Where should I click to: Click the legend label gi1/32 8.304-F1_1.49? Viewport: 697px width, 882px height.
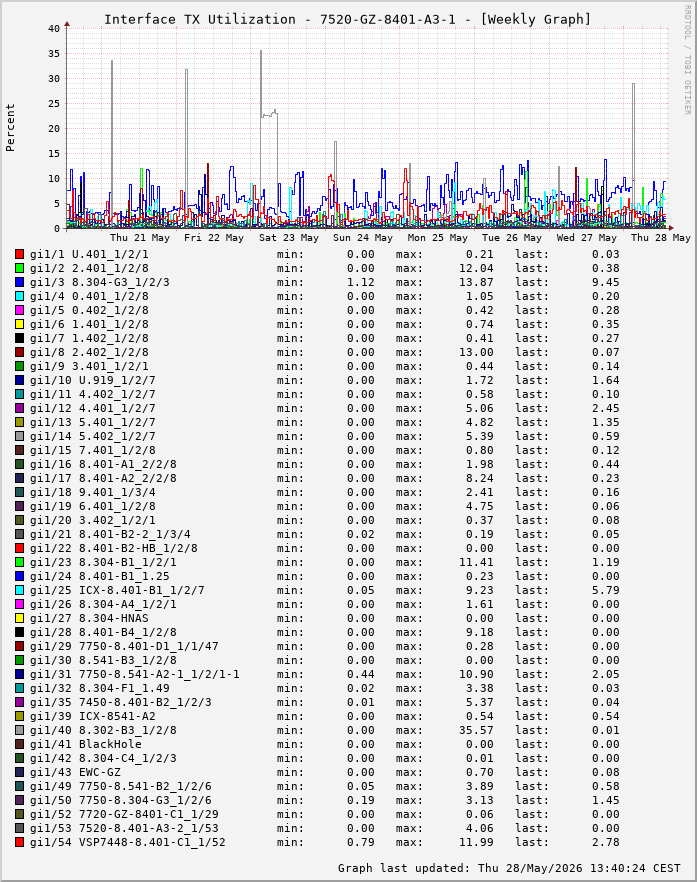click(x=100, y=688)
